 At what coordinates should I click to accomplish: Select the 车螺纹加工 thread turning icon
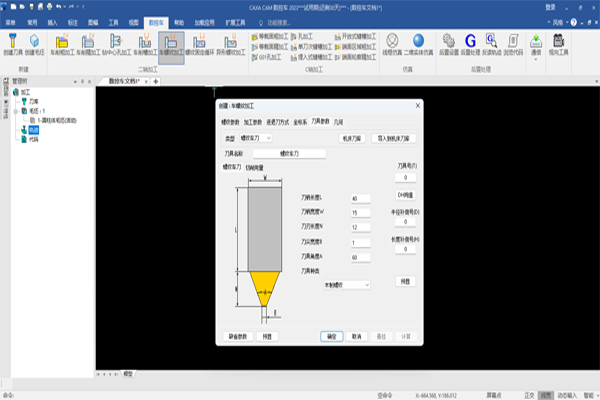tap(171, 45)
